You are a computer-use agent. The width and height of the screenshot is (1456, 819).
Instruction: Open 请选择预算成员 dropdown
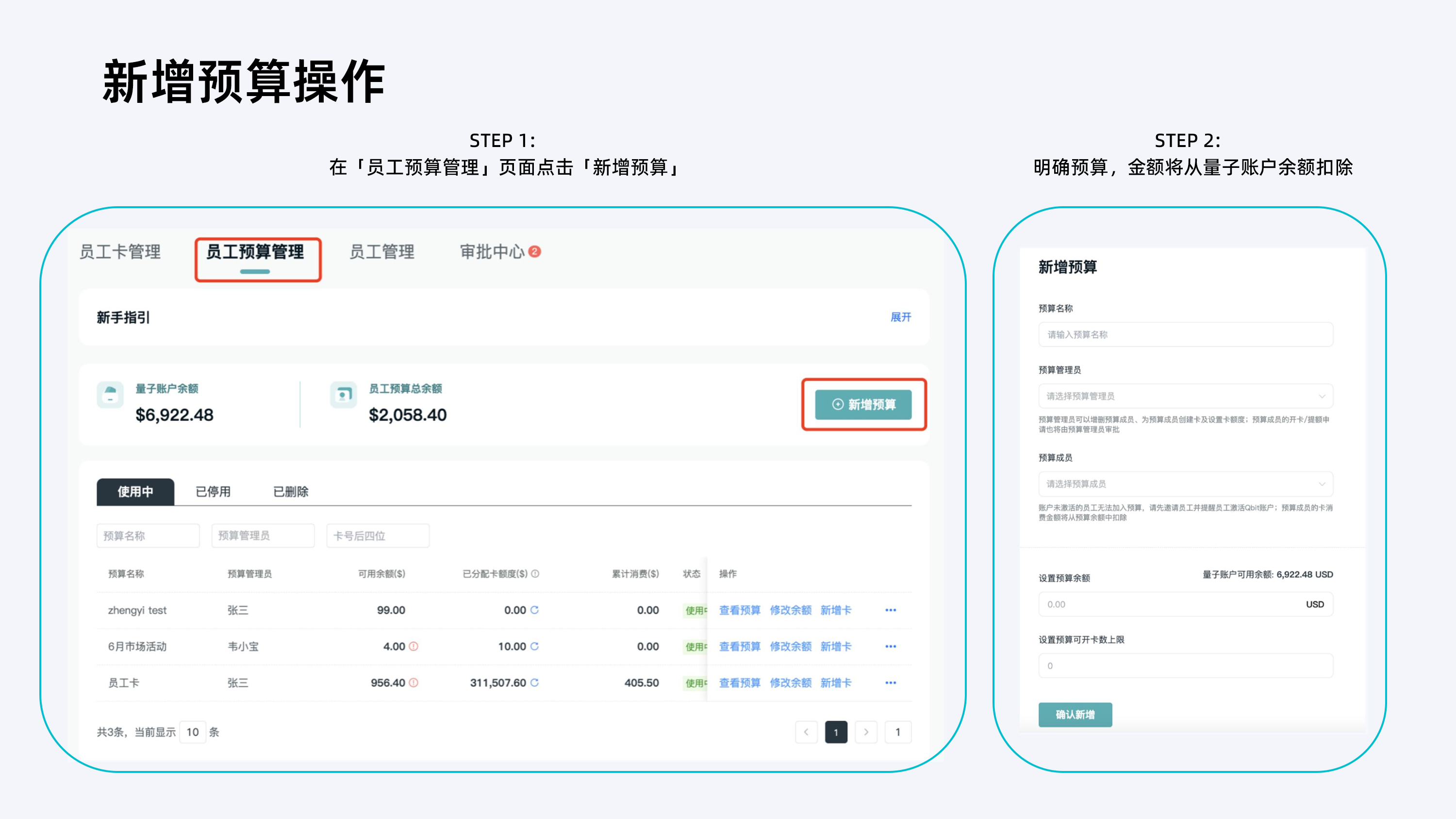(x=1185, y=484)
